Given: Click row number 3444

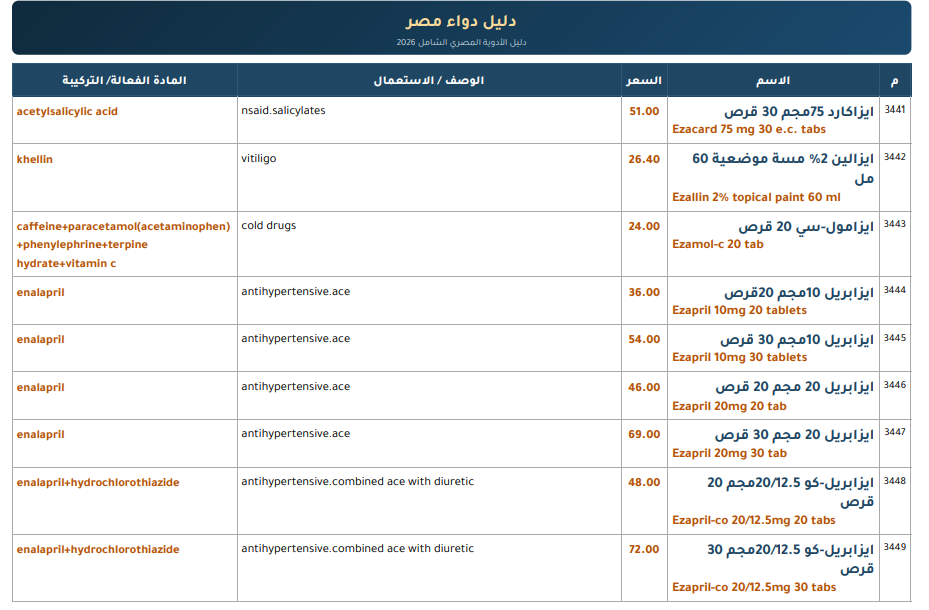Looking at the screenshot, I should point(895,290).
